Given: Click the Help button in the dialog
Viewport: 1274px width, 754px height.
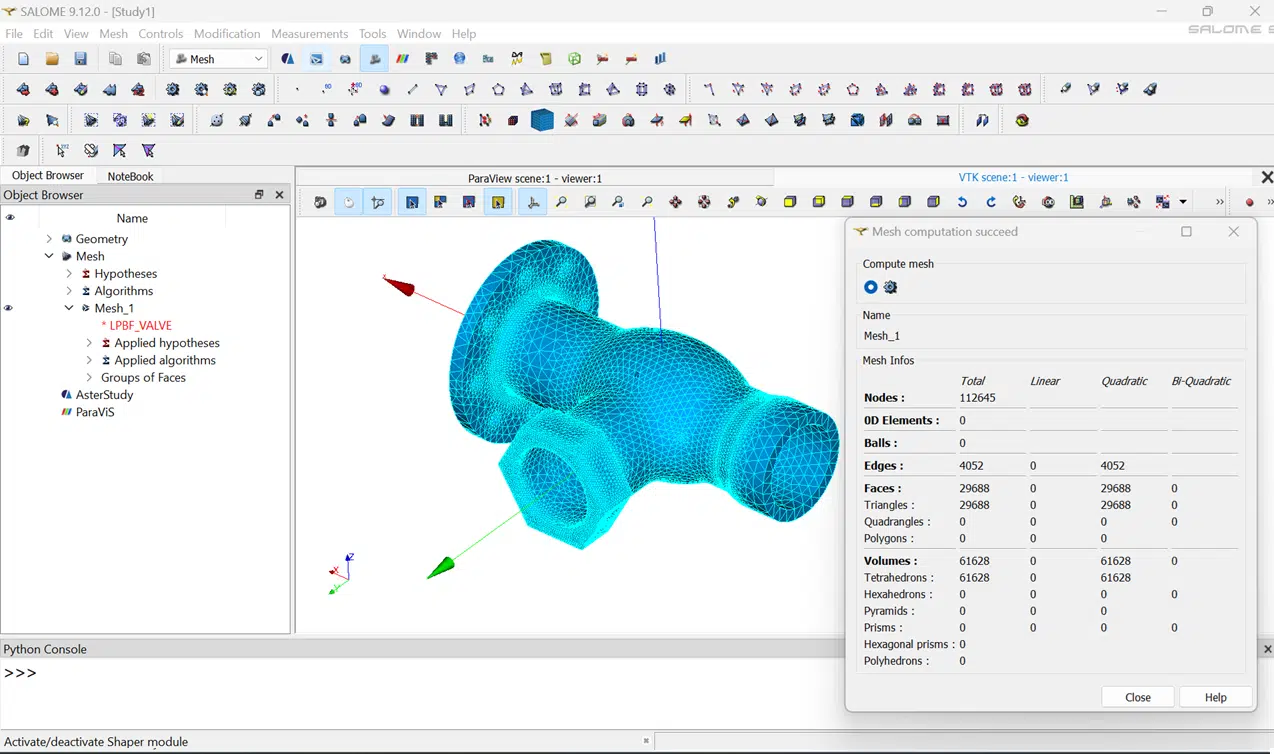Looking at the screenshot, I should pyautogui.click(x=1215, y=697).
